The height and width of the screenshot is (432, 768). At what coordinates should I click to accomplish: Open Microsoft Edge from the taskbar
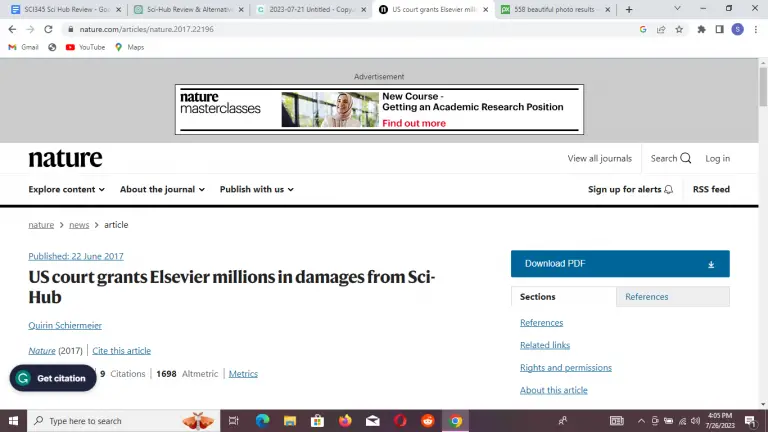263,421
